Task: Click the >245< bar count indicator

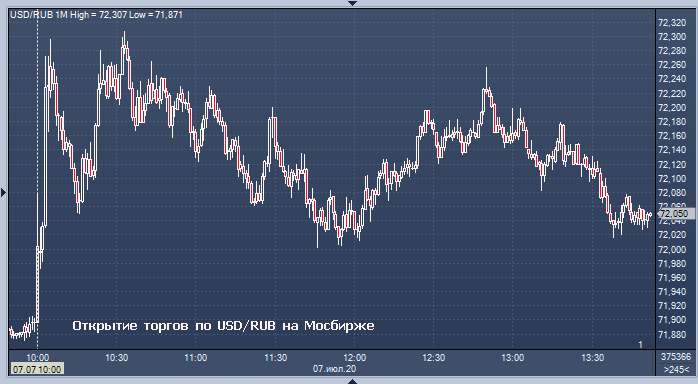Action: tap(676, 369)
